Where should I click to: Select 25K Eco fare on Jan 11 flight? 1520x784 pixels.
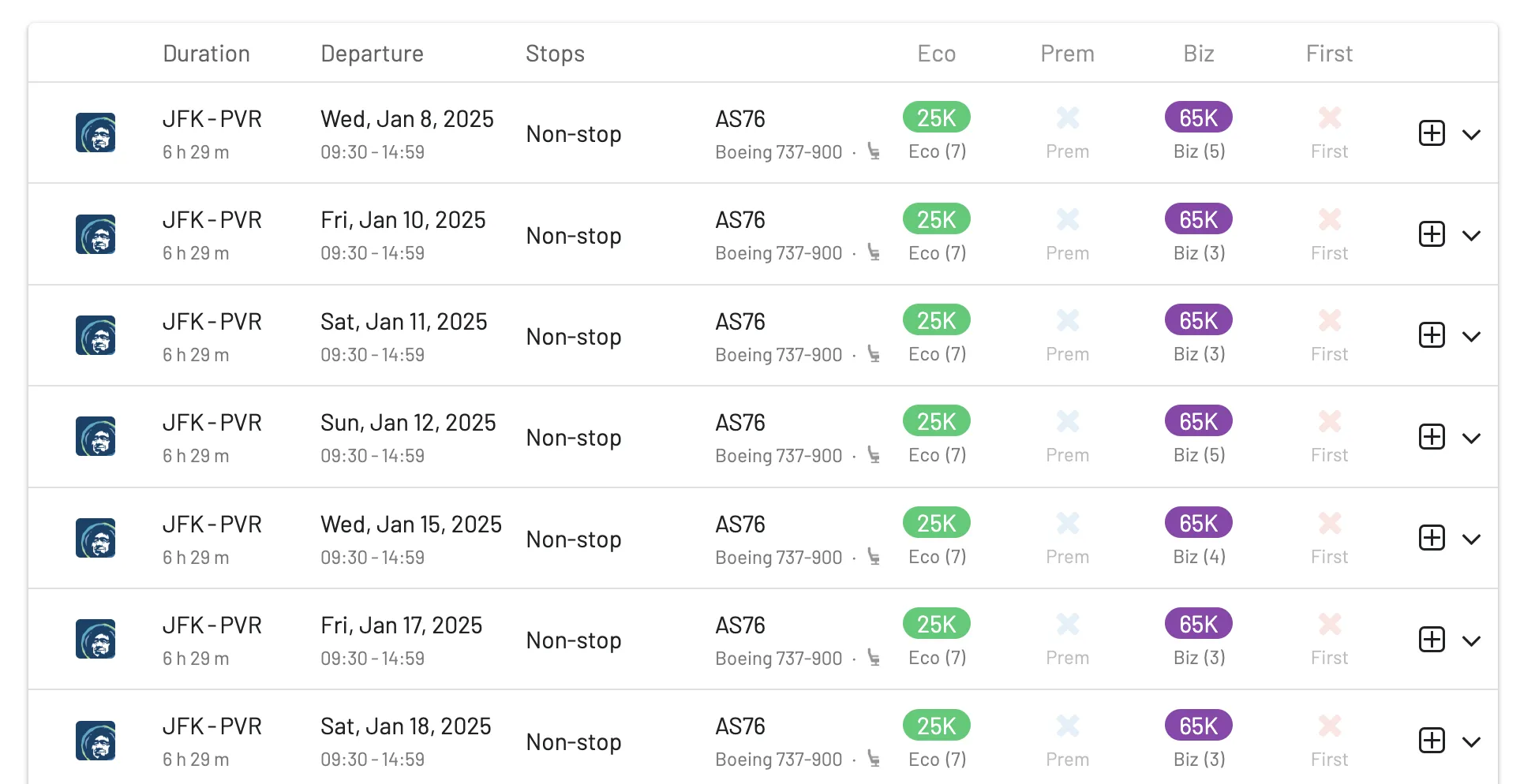[x=936, y=320]
